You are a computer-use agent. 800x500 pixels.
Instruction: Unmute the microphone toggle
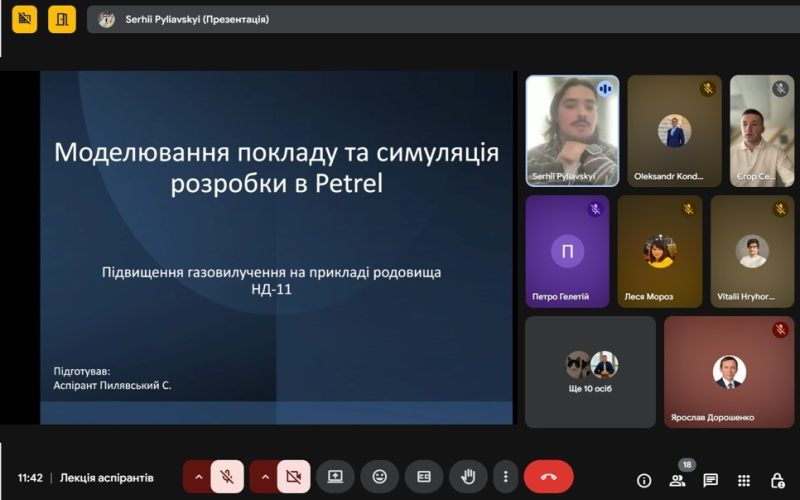click(x=227, y=477)
